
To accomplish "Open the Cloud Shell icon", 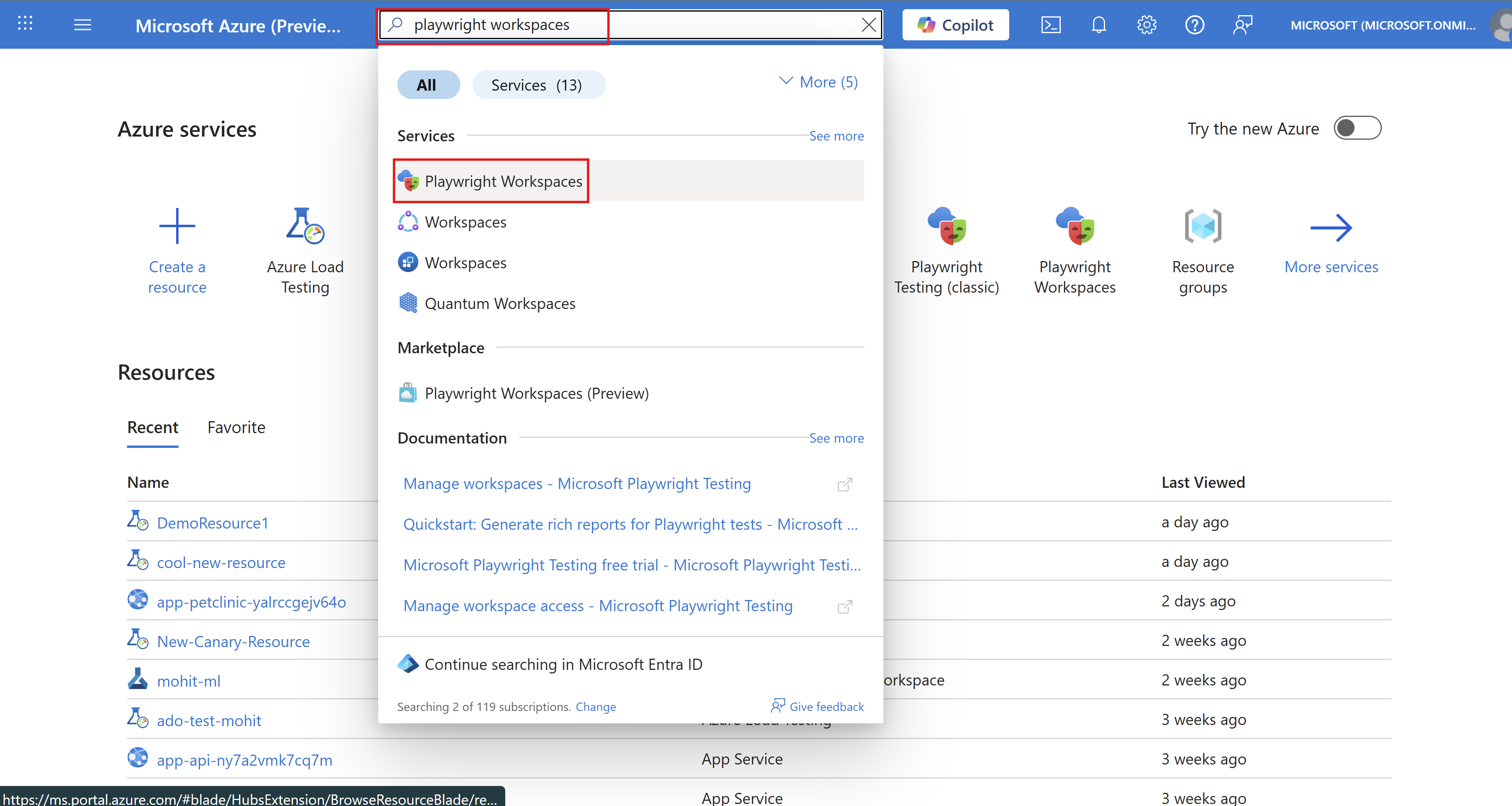I will 1051,25.
